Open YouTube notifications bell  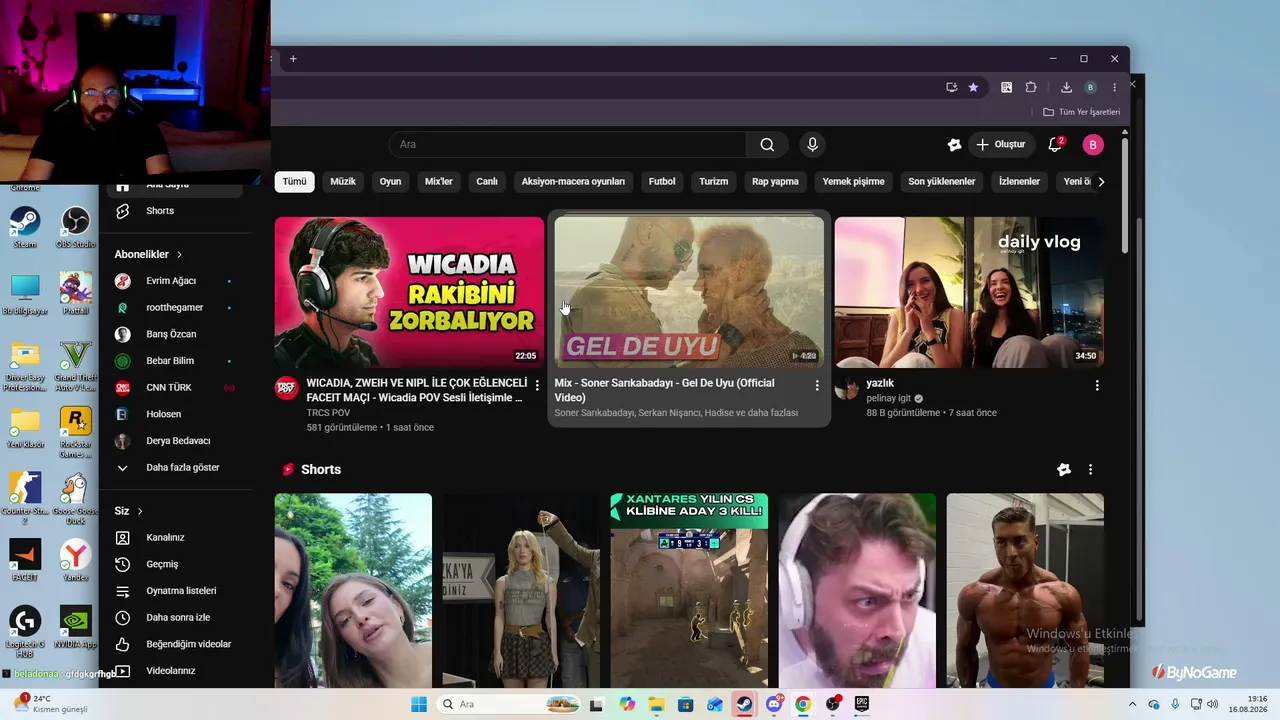1054,145
